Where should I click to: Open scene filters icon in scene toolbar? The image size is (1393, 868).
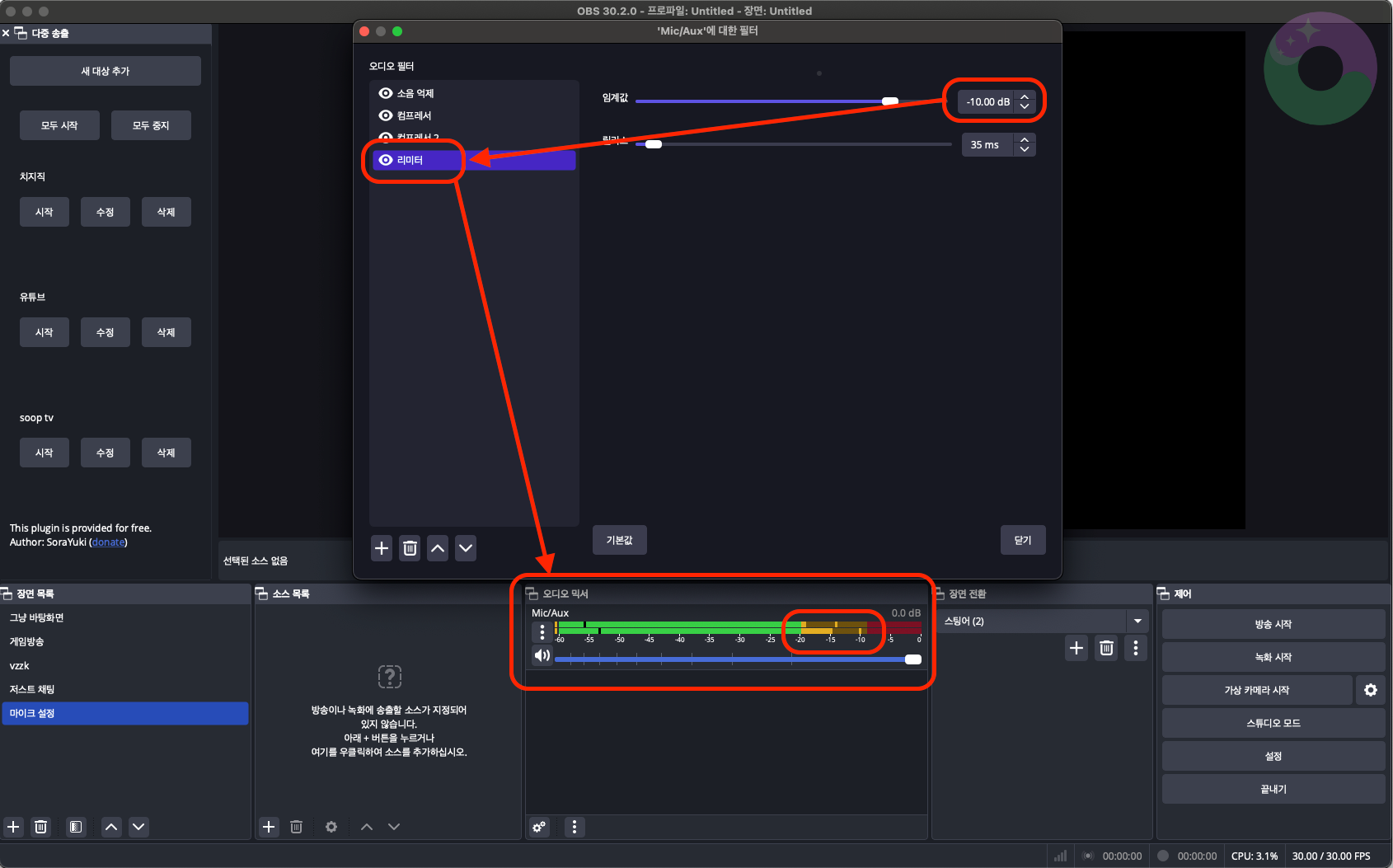pyautogui.click(x=76, y=827)
